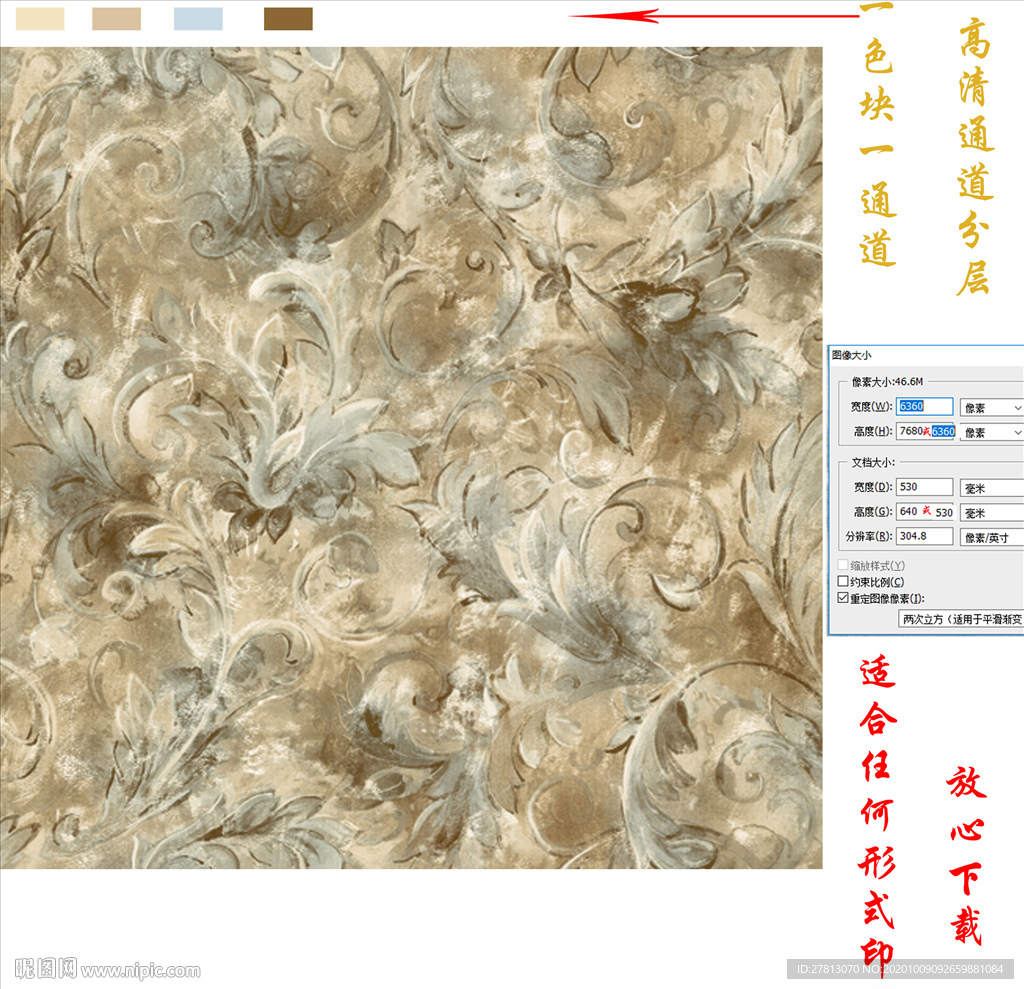Pick the dark brown color swatch

pos(288,19)
